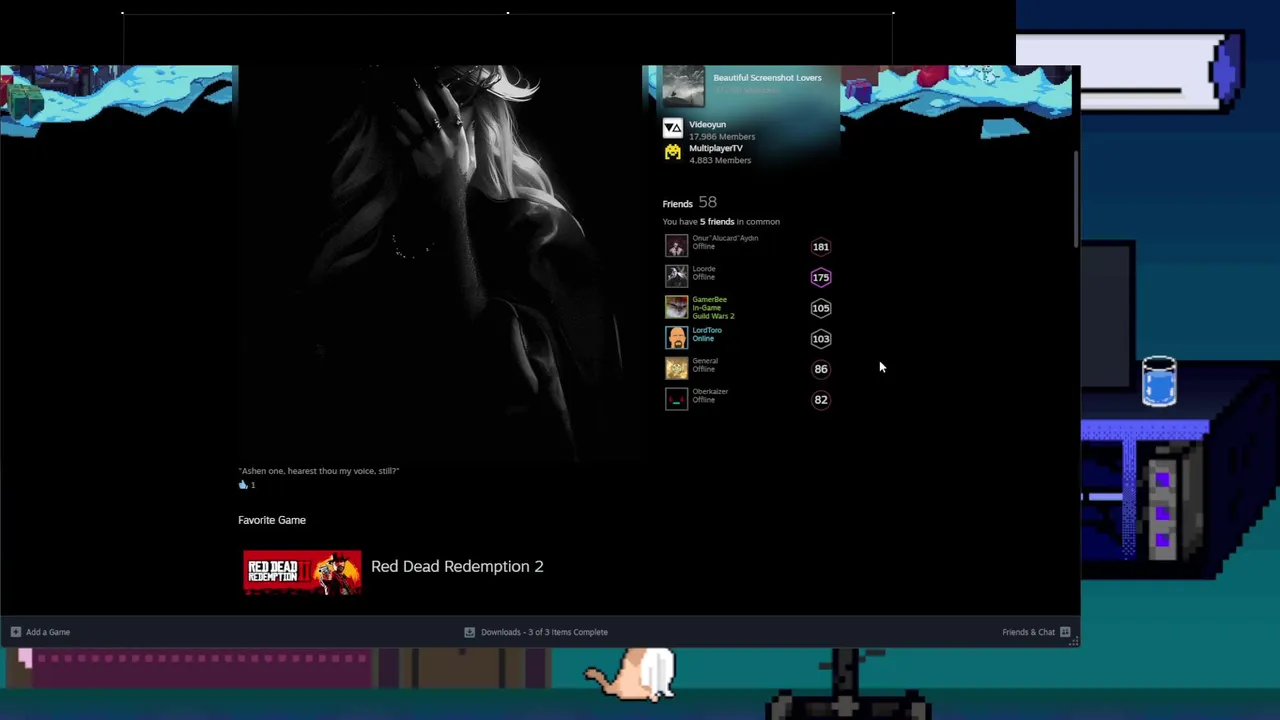Click the level 103 badge
The width and height of the screenshot is (1280, 720).
(820, 339)
